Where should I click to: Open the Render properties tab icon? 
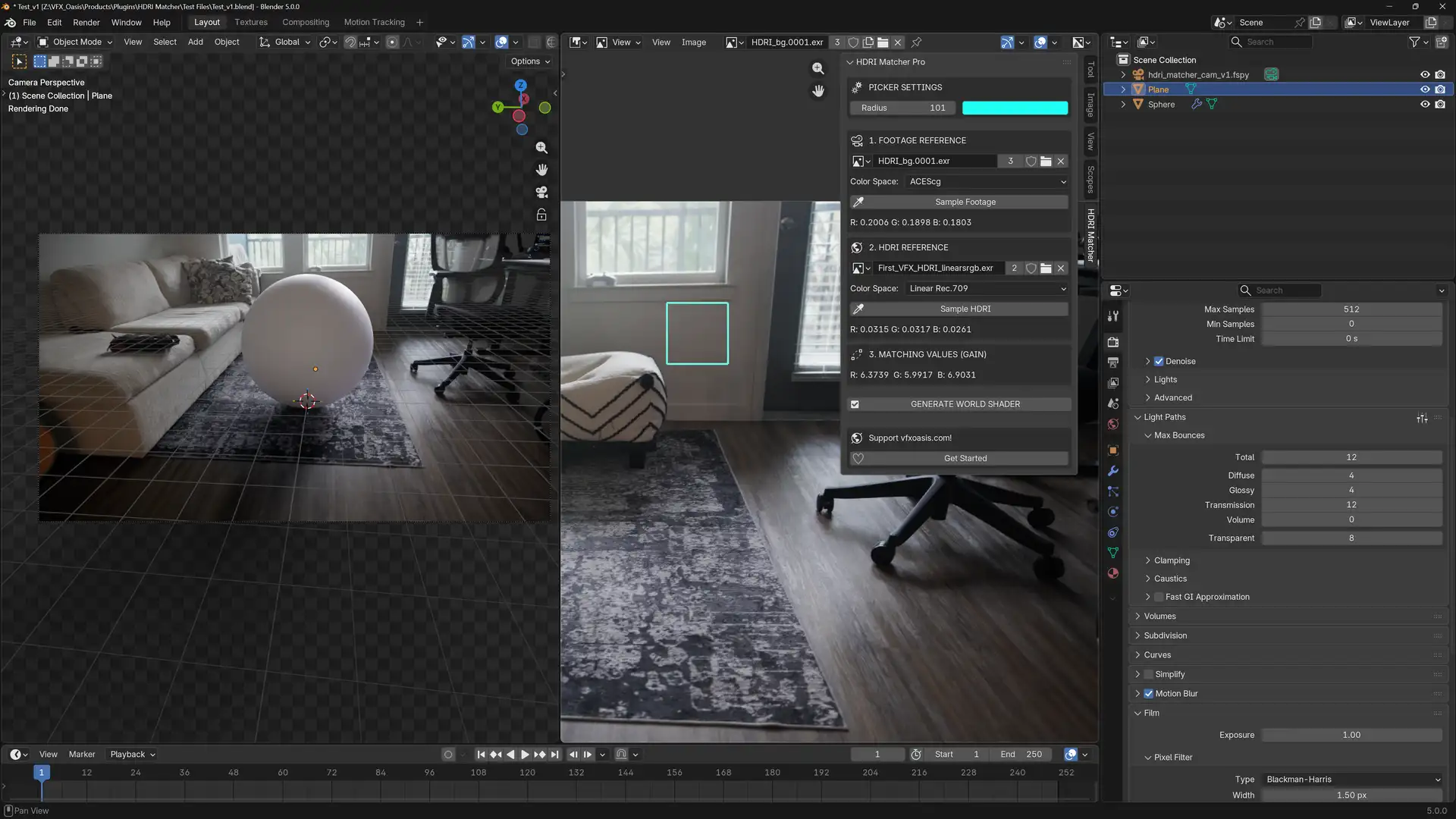click(x=1113, y=342)
